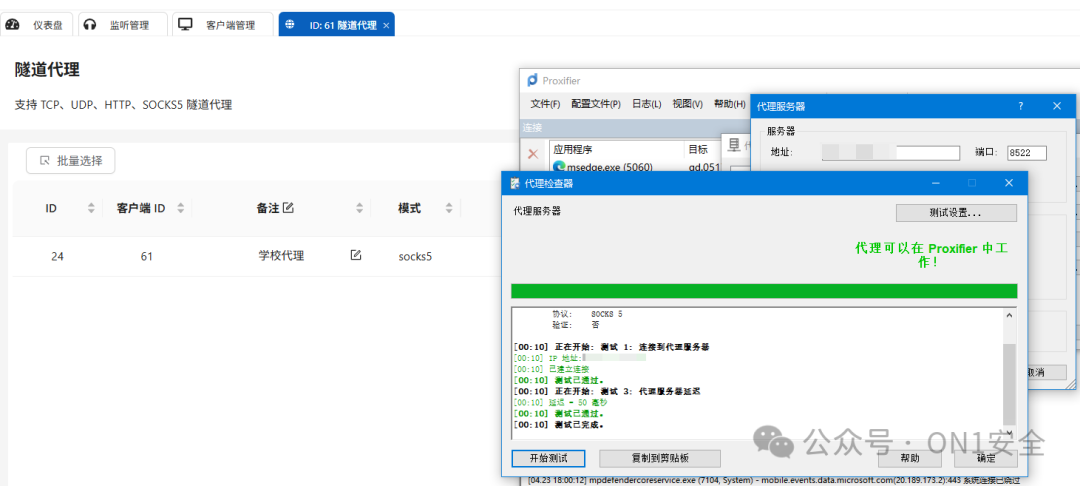Image resolution: width=1080 pixels, height=486 pixels.
Task: Sort the table by ID column
Action: point(91,208)
